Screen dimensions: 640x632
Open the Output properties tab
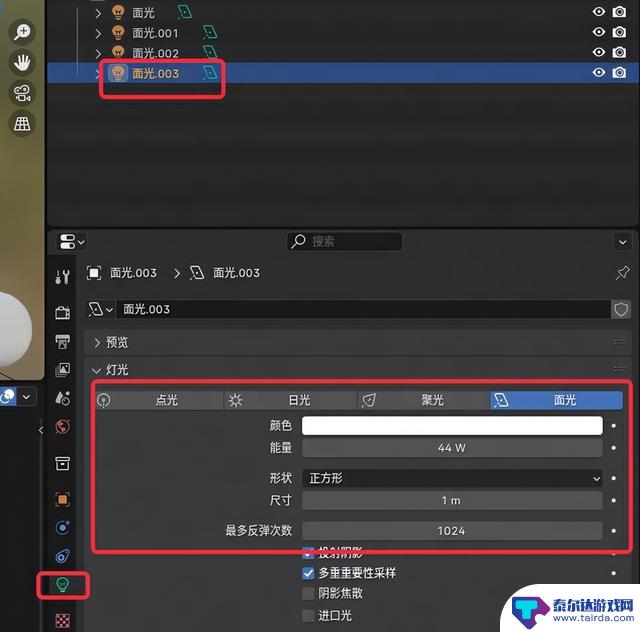point(62,342)
